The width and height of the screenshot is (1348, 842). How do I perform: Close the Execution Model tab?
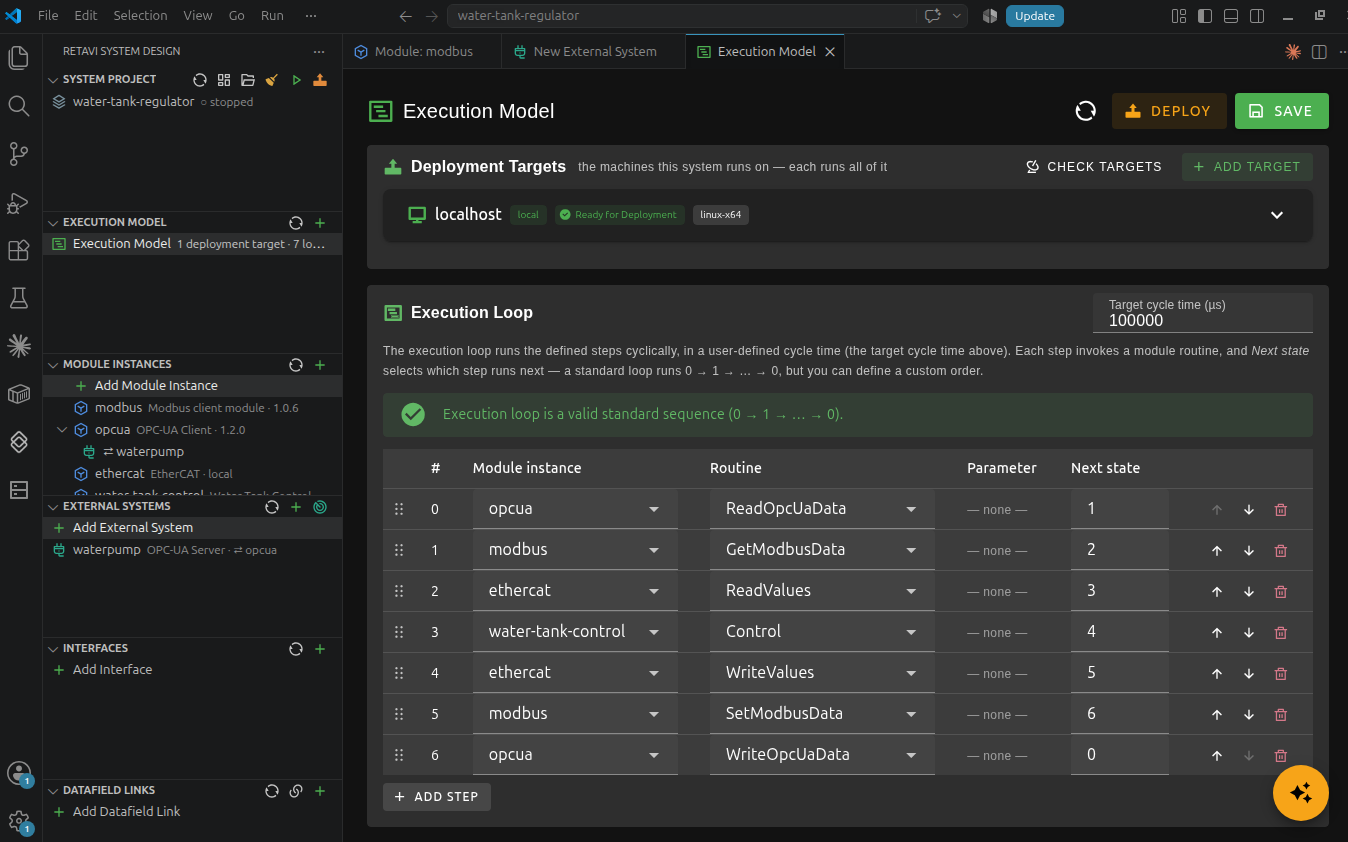pyautogui.click(x=830, y=52)
